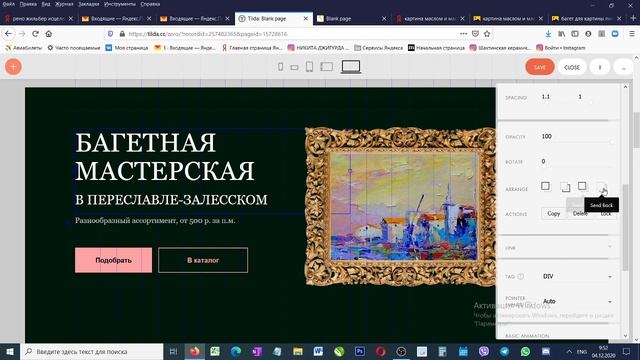Open a new browser tab

point(633,18)
